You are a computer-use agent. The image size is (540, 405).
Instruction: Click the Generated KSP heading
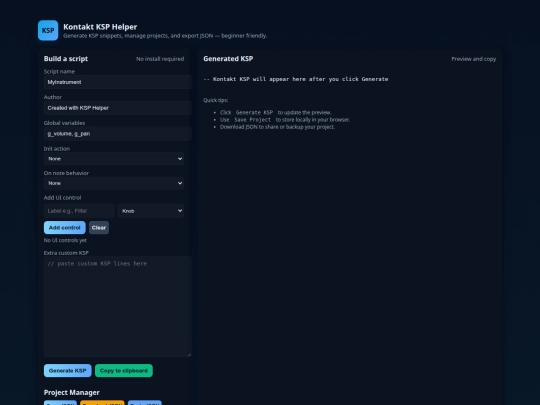point(228,59)
